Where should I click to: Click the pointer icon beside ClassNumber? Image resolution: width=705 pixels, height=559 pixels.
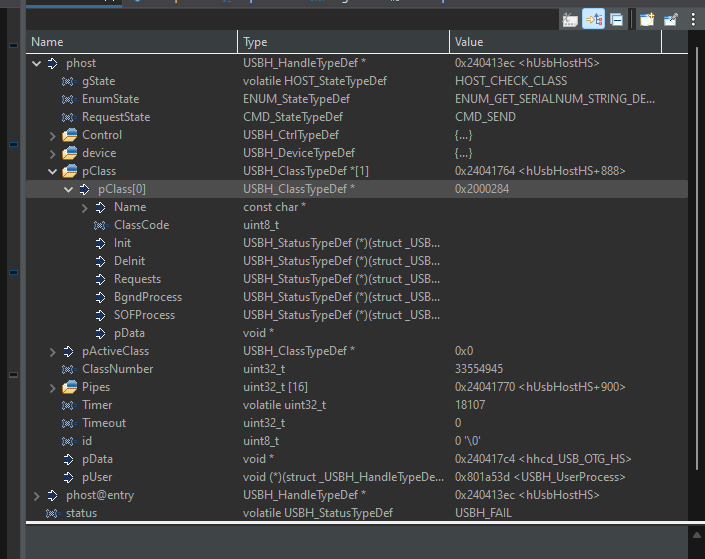[x=68, y=369]
